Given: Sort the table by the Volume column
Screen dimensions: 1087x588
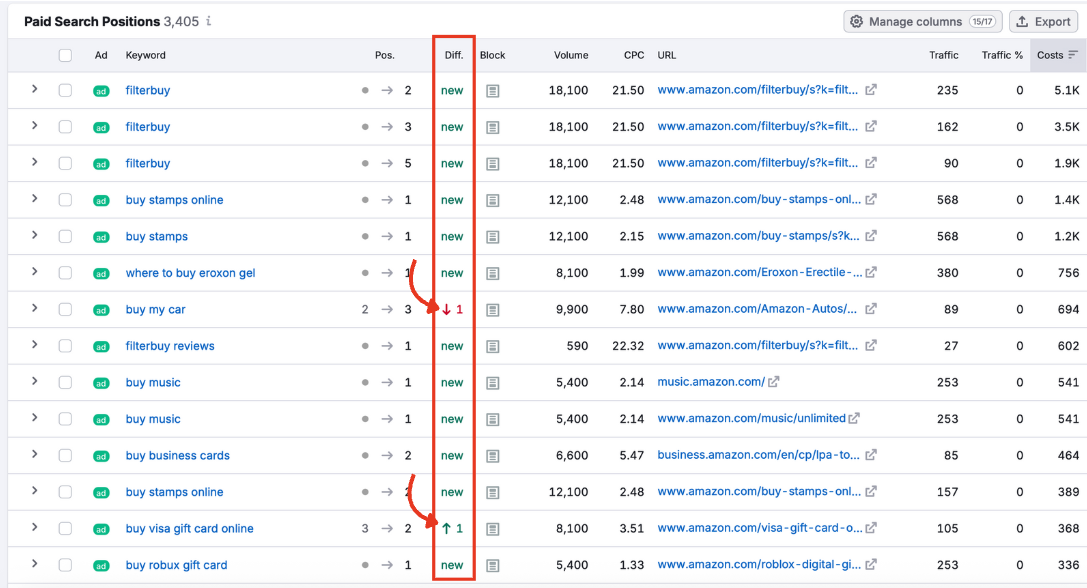Looking at the screenshot, I should pos(571,55).
